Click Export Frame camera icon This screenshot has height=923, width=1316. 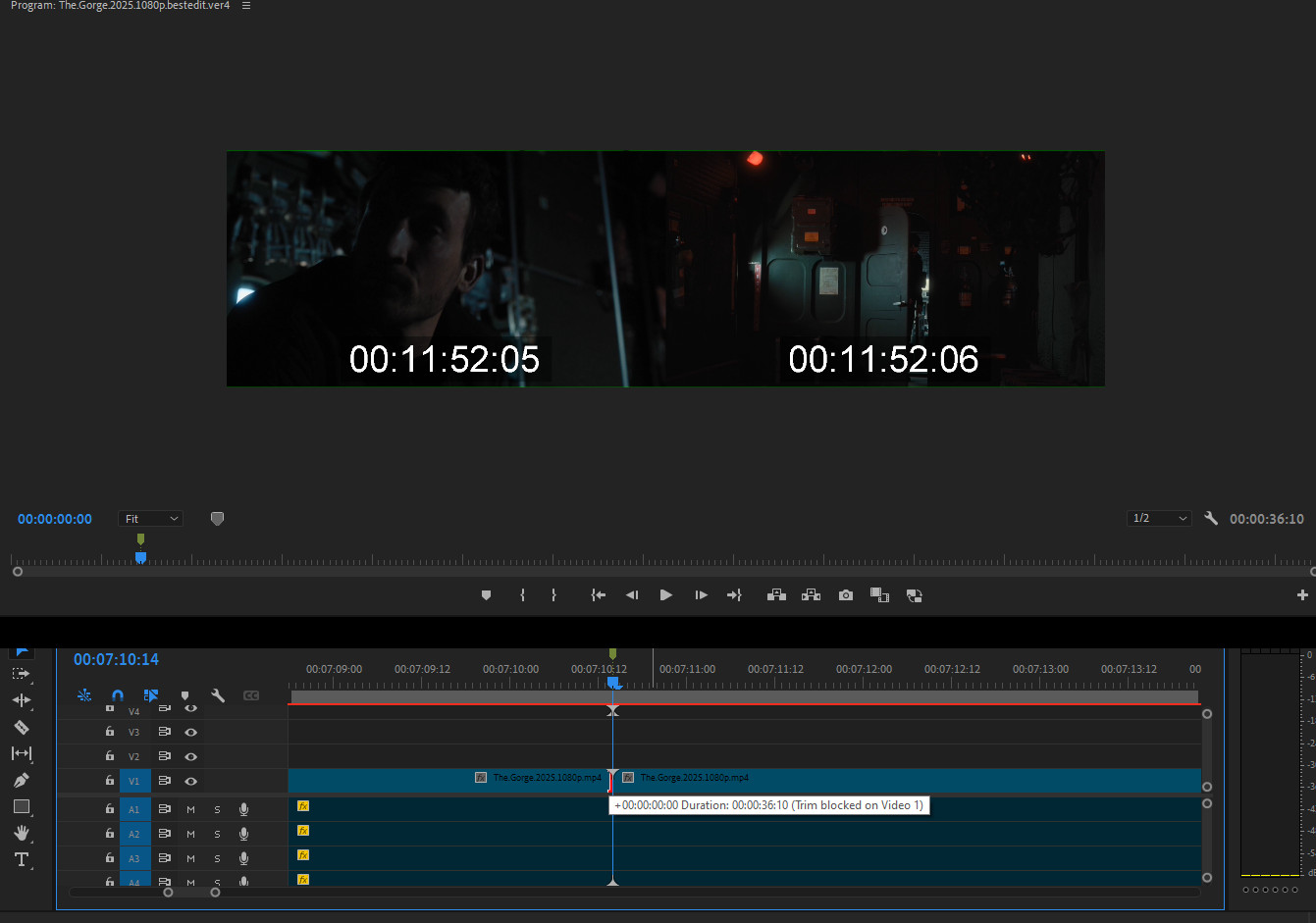845,595
